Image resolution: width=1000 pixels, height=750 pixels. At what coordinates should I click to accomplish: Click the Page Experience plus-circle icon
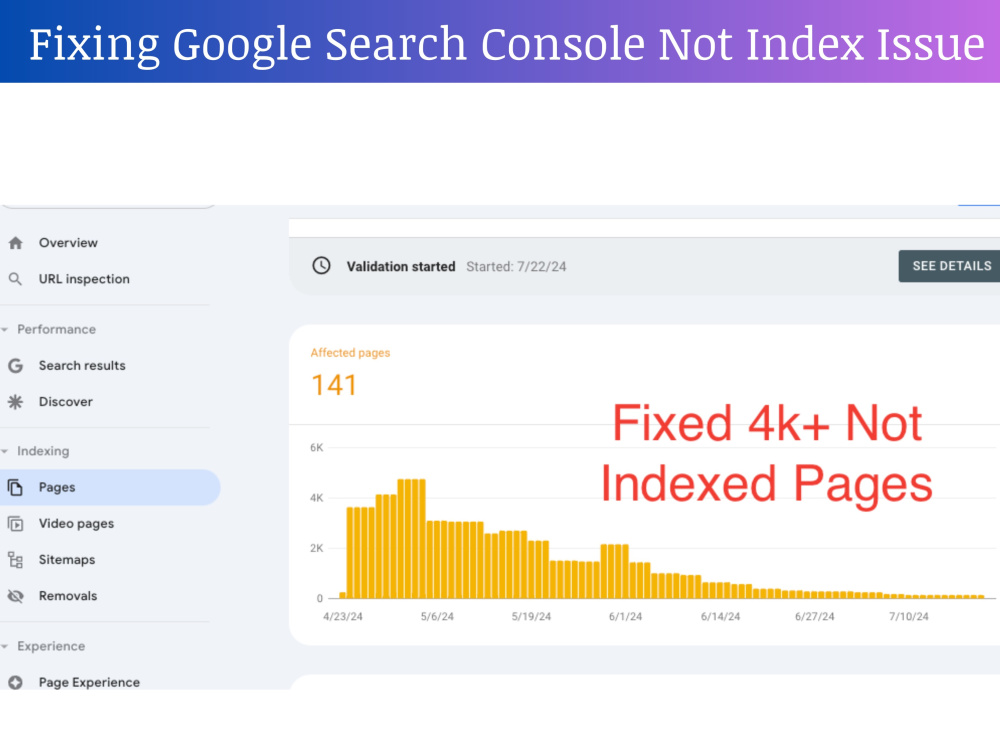pos(15,682)
